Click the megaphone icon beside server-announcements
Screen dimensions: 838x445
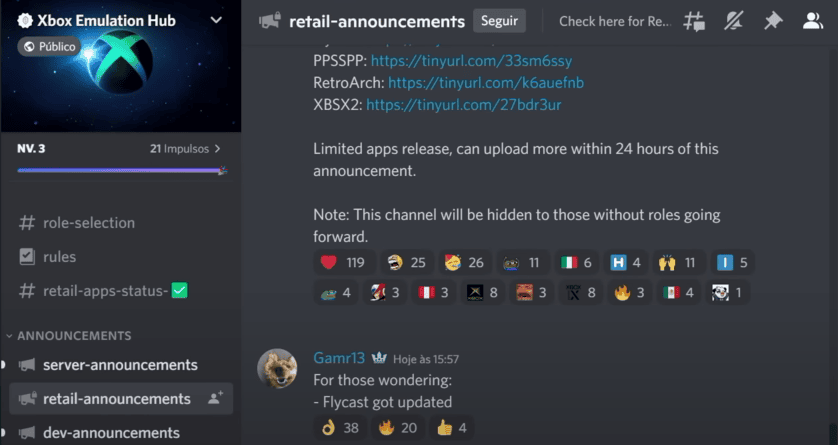(x=27, y=365)
